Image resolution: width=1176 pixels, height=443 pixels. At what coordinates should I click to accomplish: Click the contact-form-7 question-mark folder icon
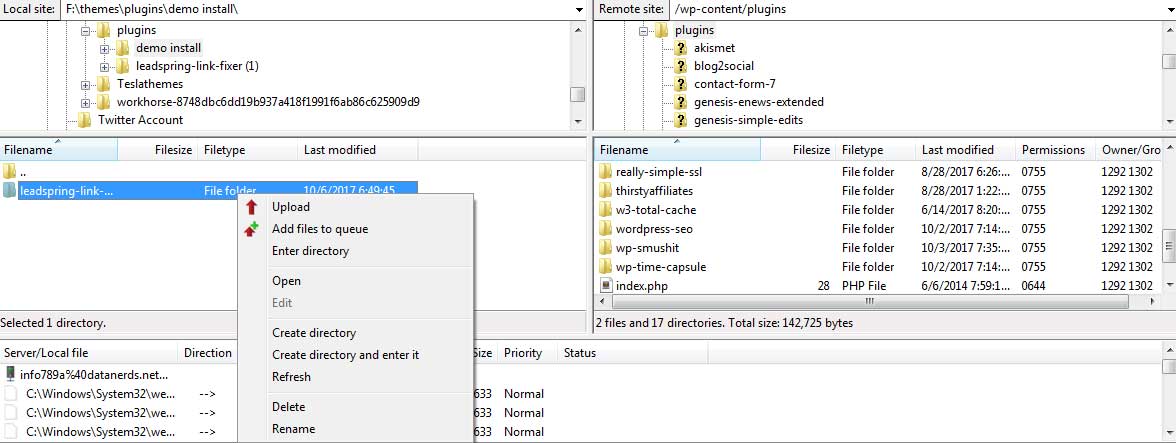point(680,84)
